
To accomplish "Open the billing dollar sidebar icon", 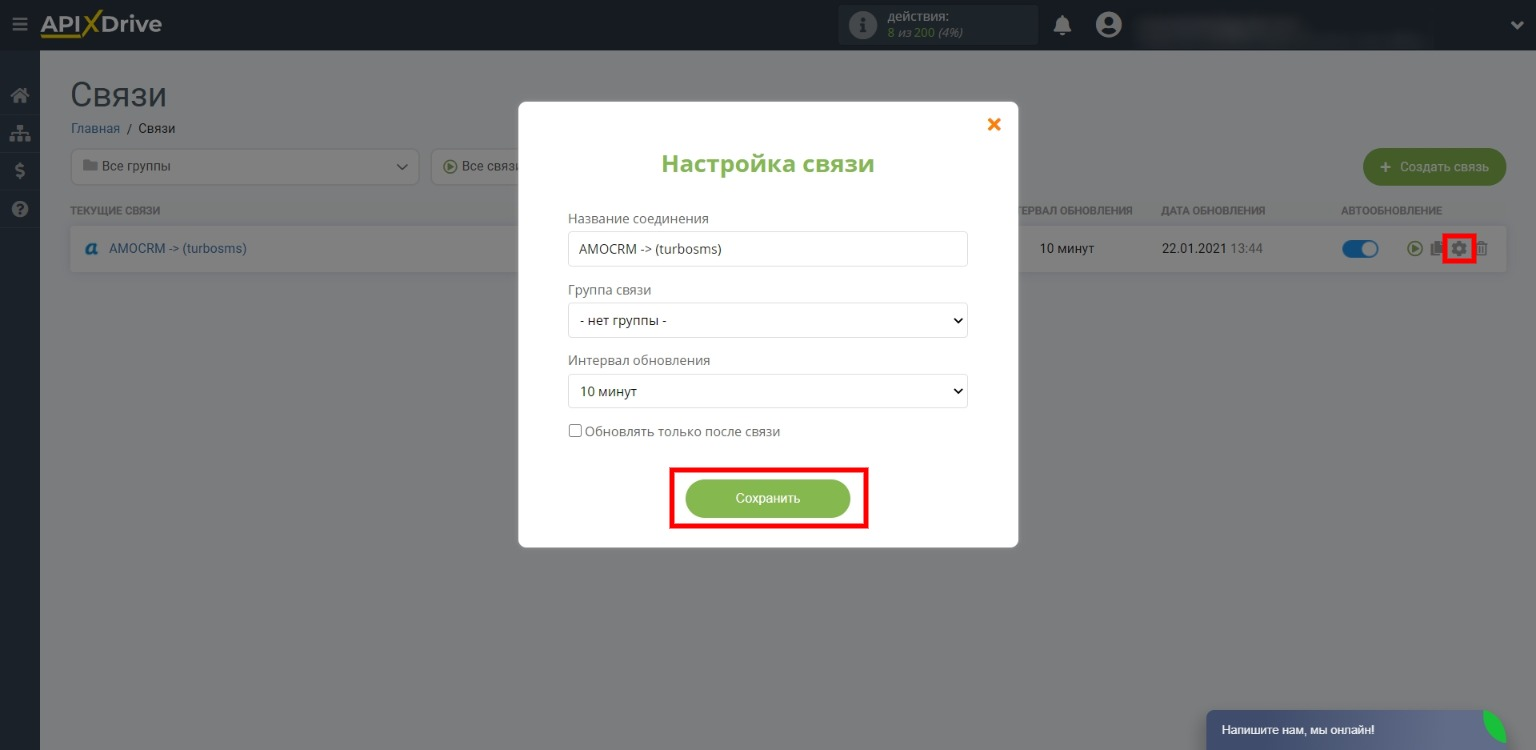I will (x=19, y=171).
